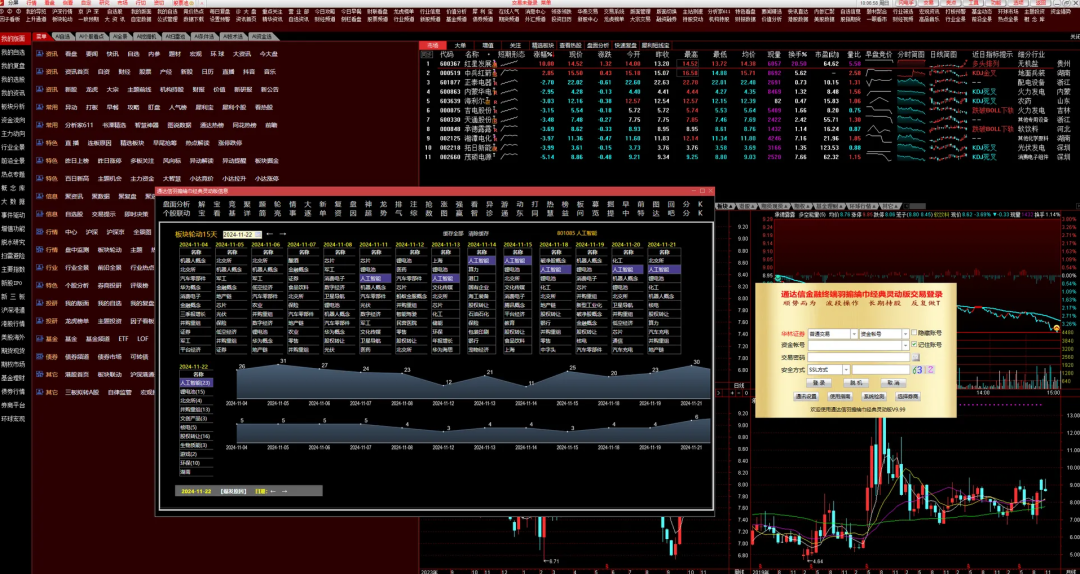Expand the account number dropdown arrow

pyautogui.click(x=905, y=345)
